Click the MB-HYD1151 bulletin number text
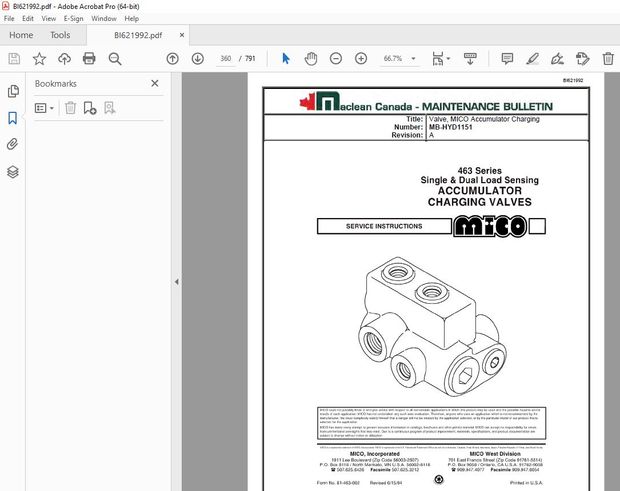Screen dimensions: 620x491 click(451, 127)
